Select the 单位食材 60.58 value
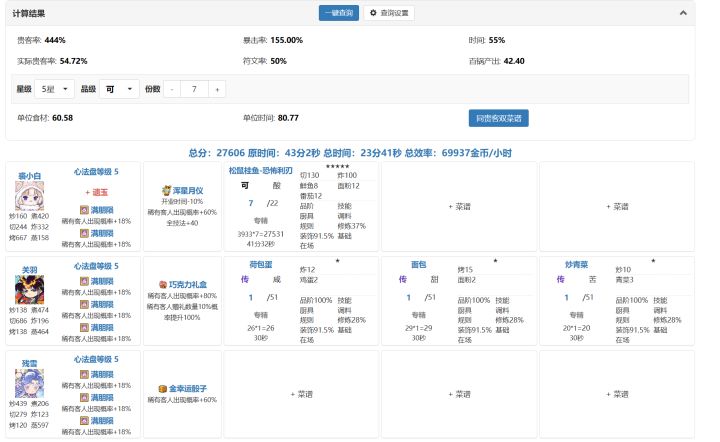The height and width of the screenshot is (442, 720). 62,118
